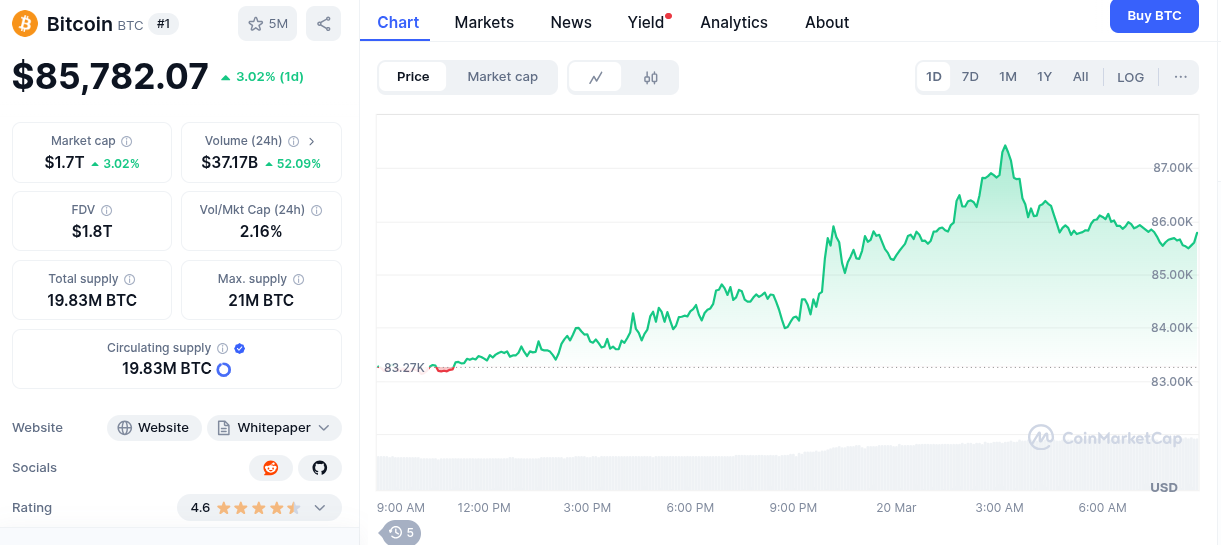Switch to line chart icon

tap(596, 77)
